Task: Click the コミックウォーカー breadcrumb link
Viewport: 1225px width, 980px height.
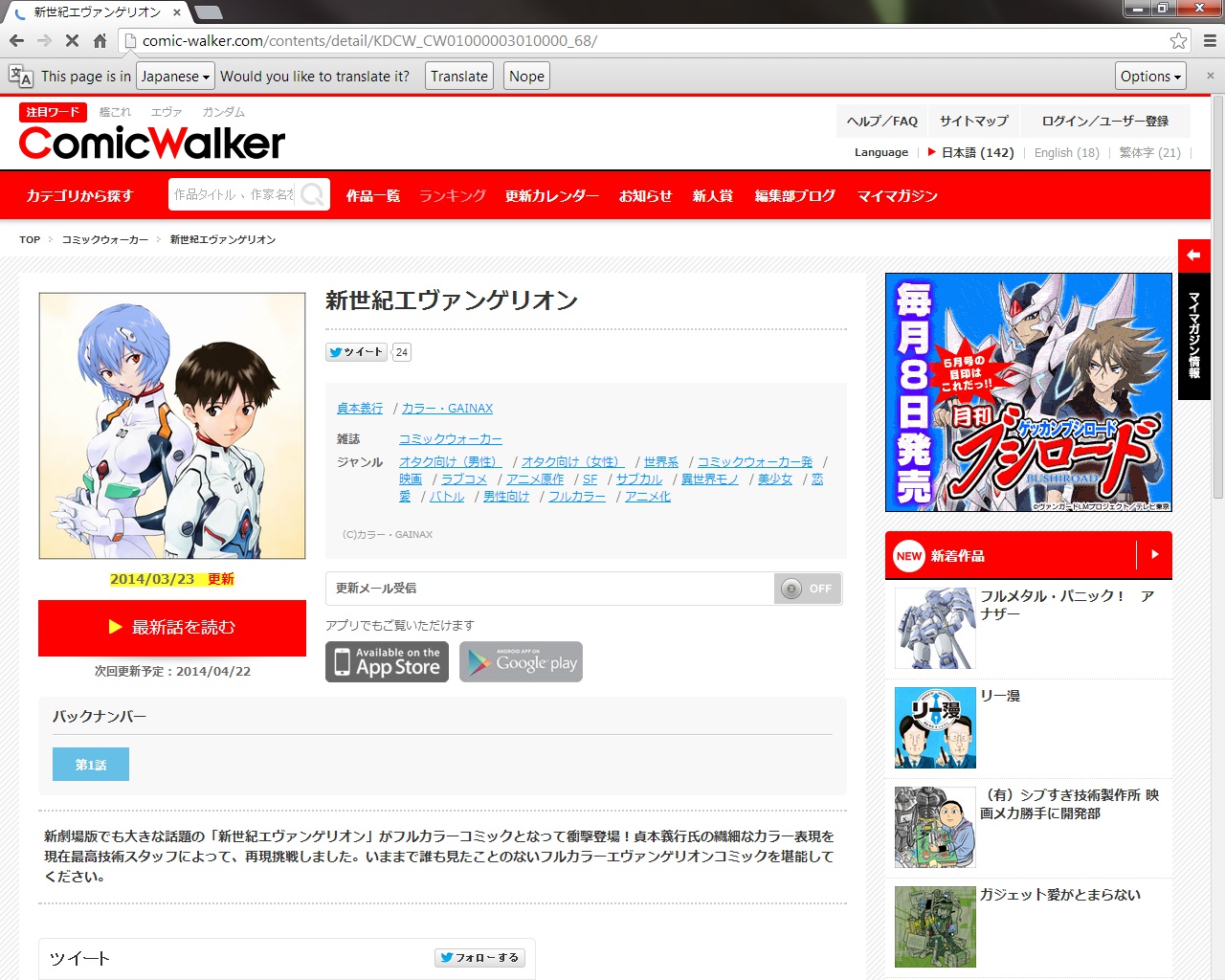Action: tap(105, 240)
